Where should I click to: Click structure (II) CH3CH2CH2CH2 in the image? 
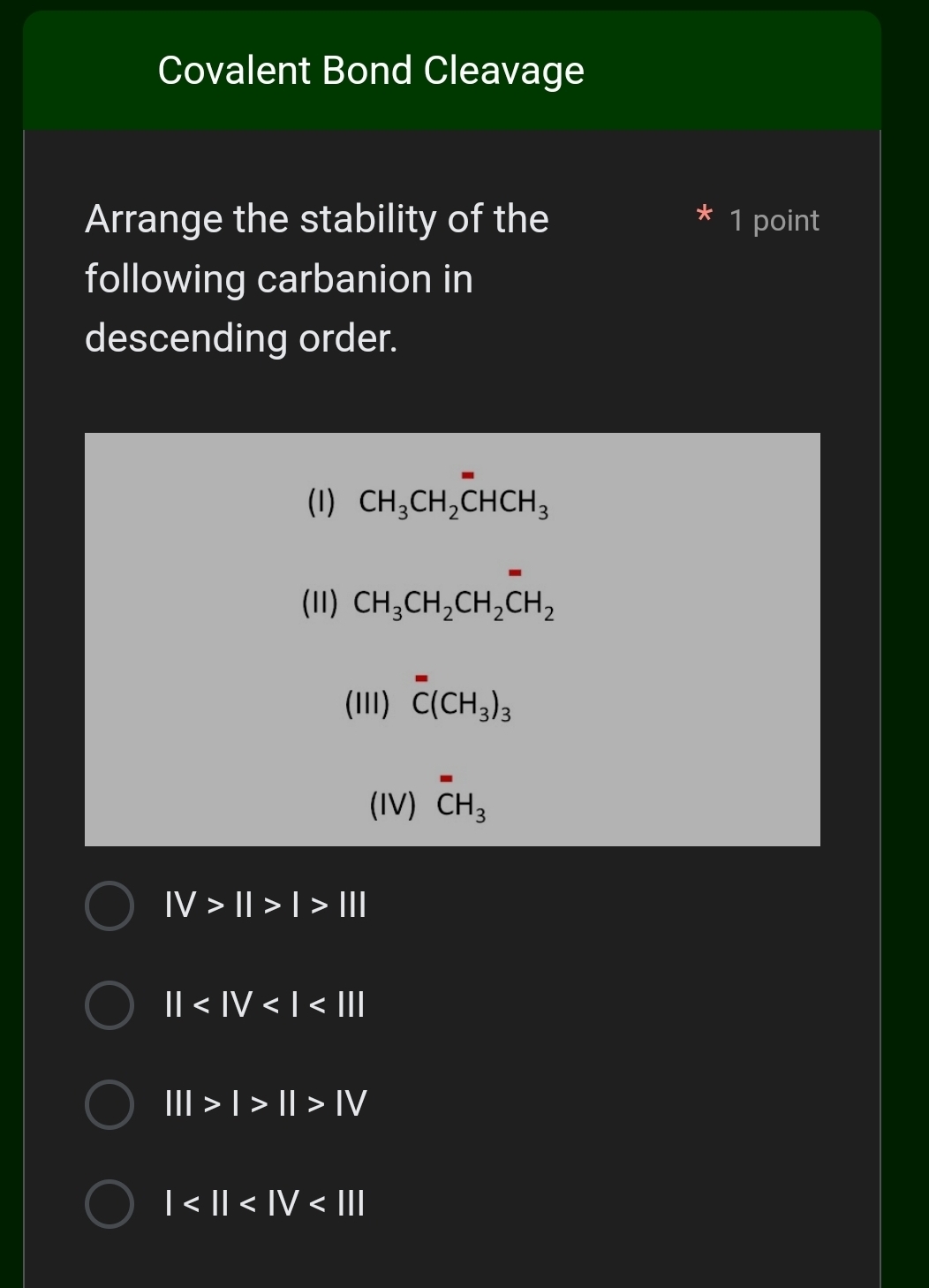tap(428, 604)
